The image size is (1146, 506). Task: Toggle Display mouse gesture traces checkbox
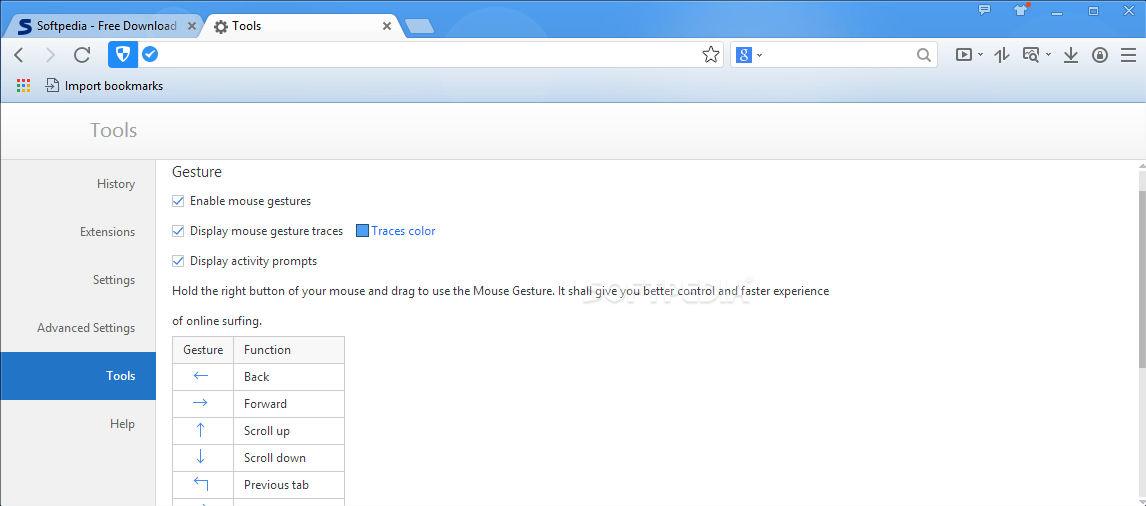click(178, 231)
